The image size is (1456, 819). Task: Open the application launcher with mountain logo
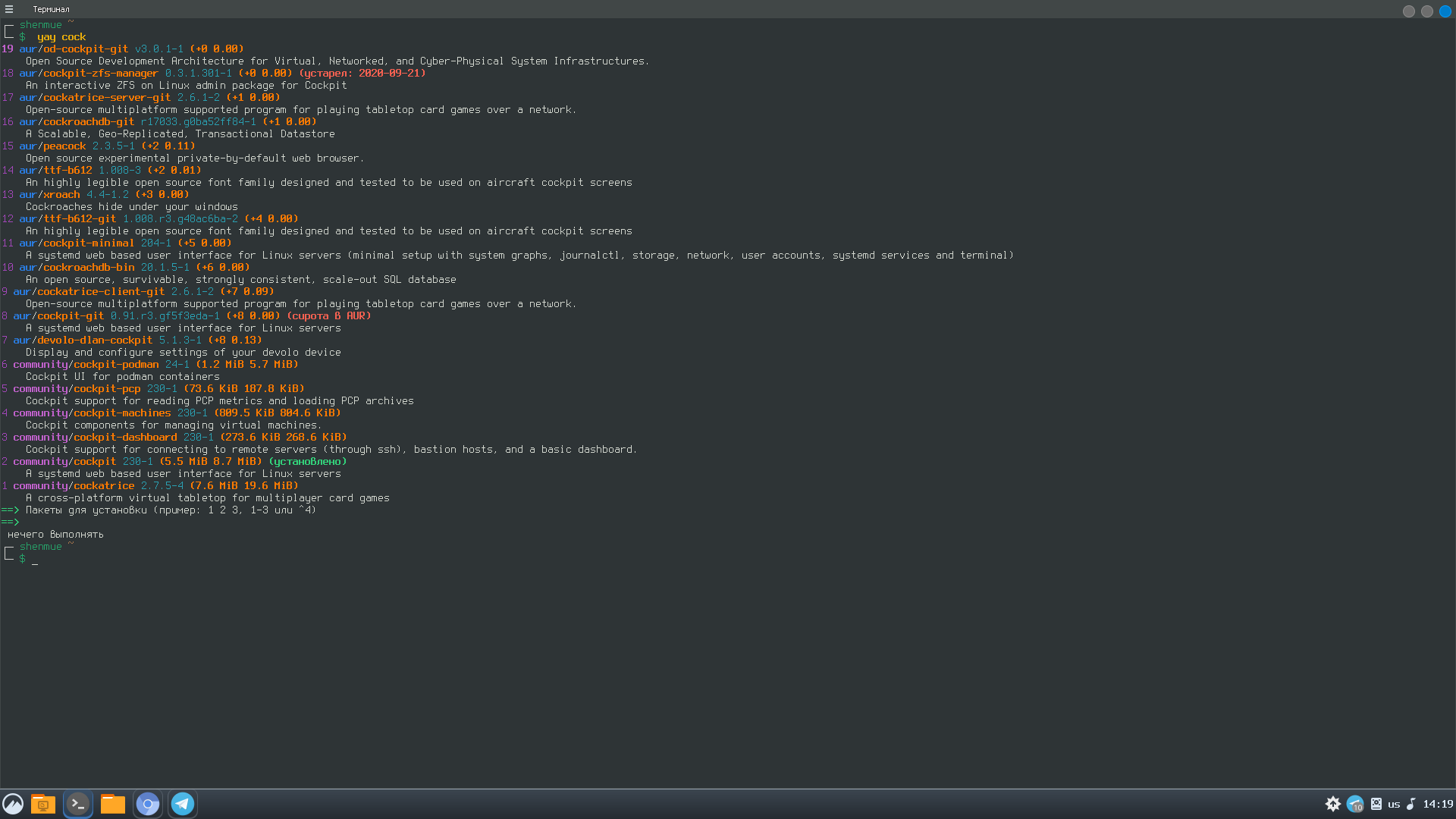coord(13,804)
